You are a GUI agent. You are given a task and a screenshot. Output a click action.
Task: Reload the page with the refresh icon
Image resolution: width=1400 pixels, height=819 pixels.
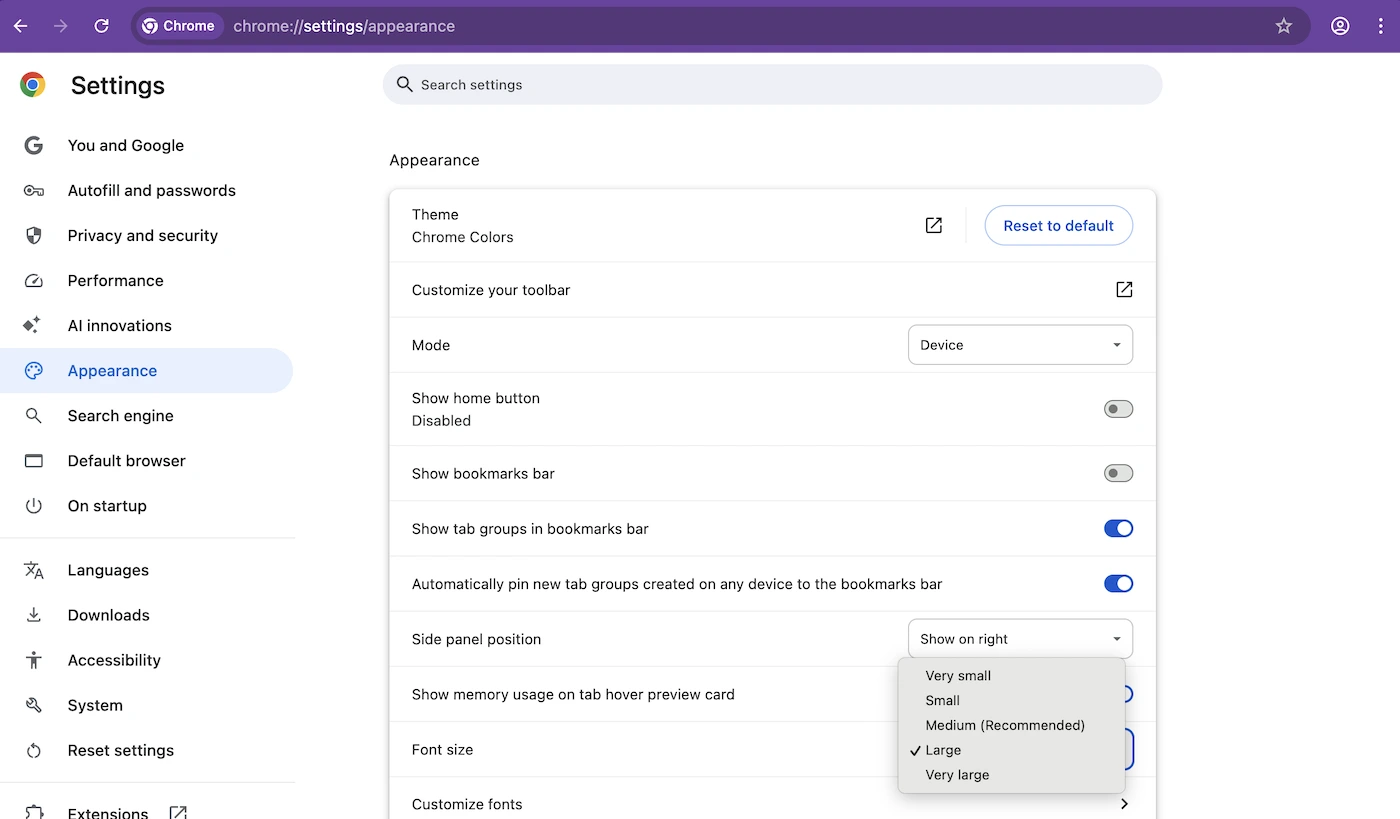[x=101, y=26]
